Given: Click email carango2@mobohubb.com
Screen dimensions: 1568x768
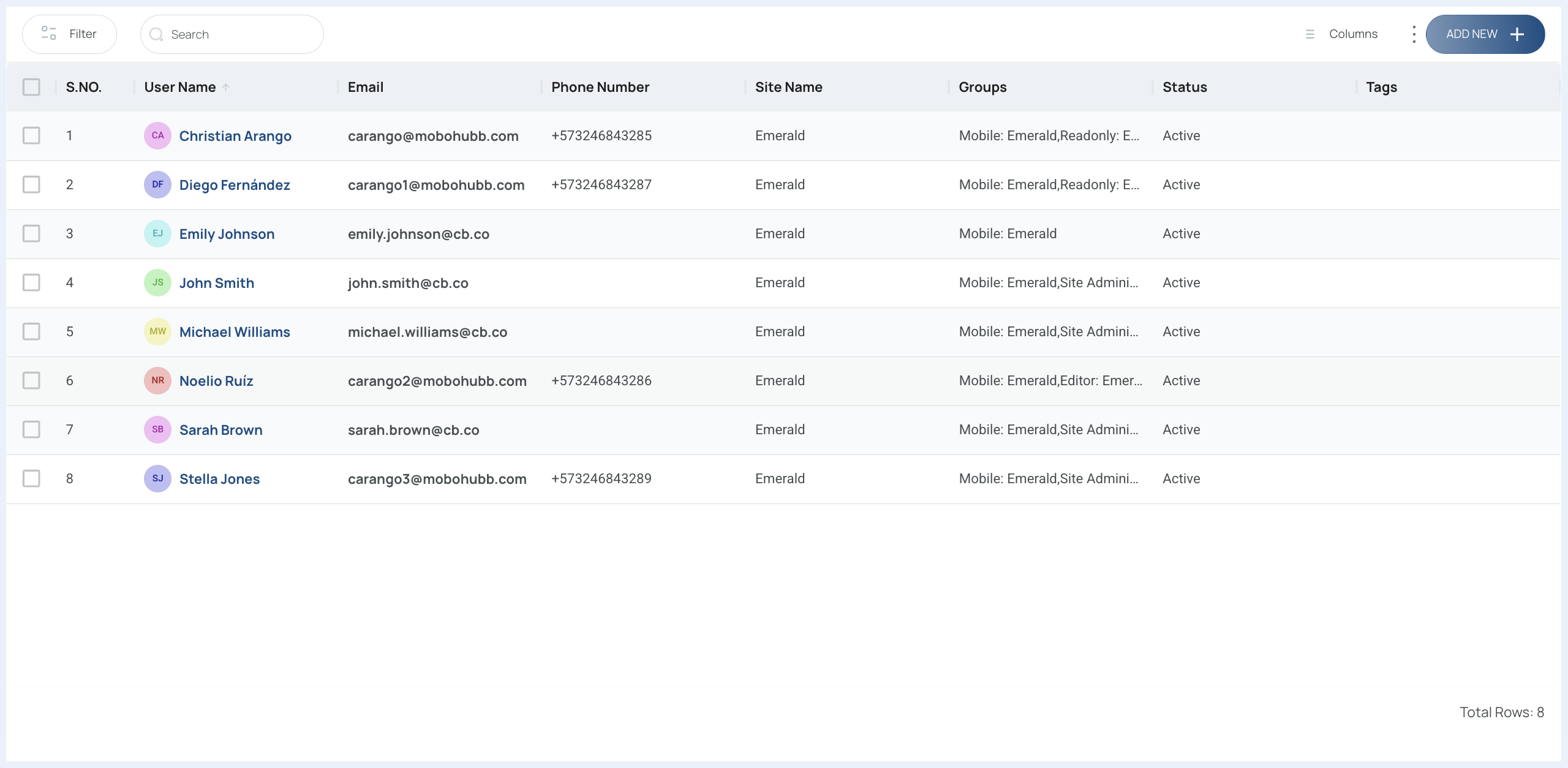Looking at the screenshot, I should tap(437, 381).
